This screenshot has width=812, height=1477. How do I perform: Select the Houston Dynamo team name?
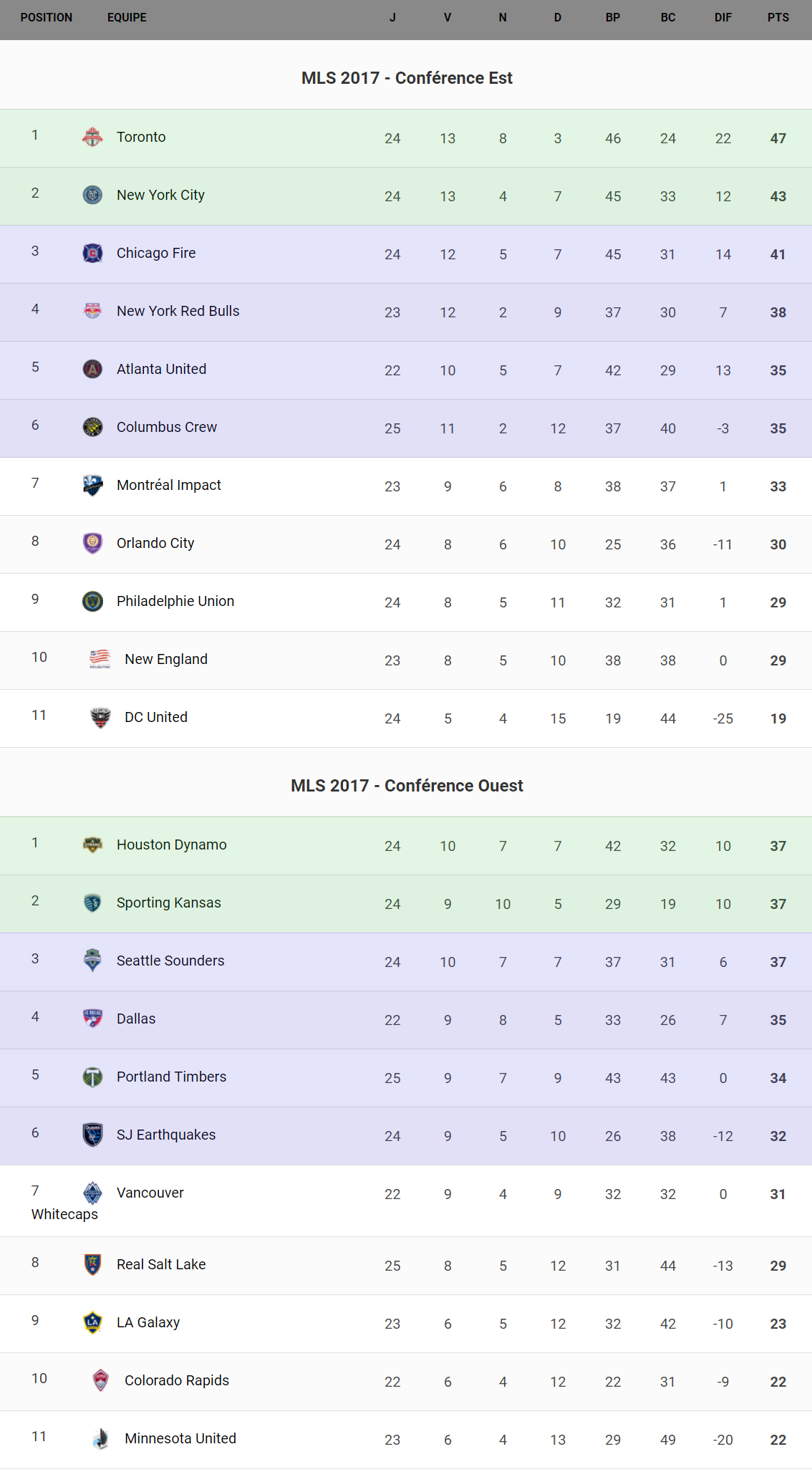pos(171,845)
